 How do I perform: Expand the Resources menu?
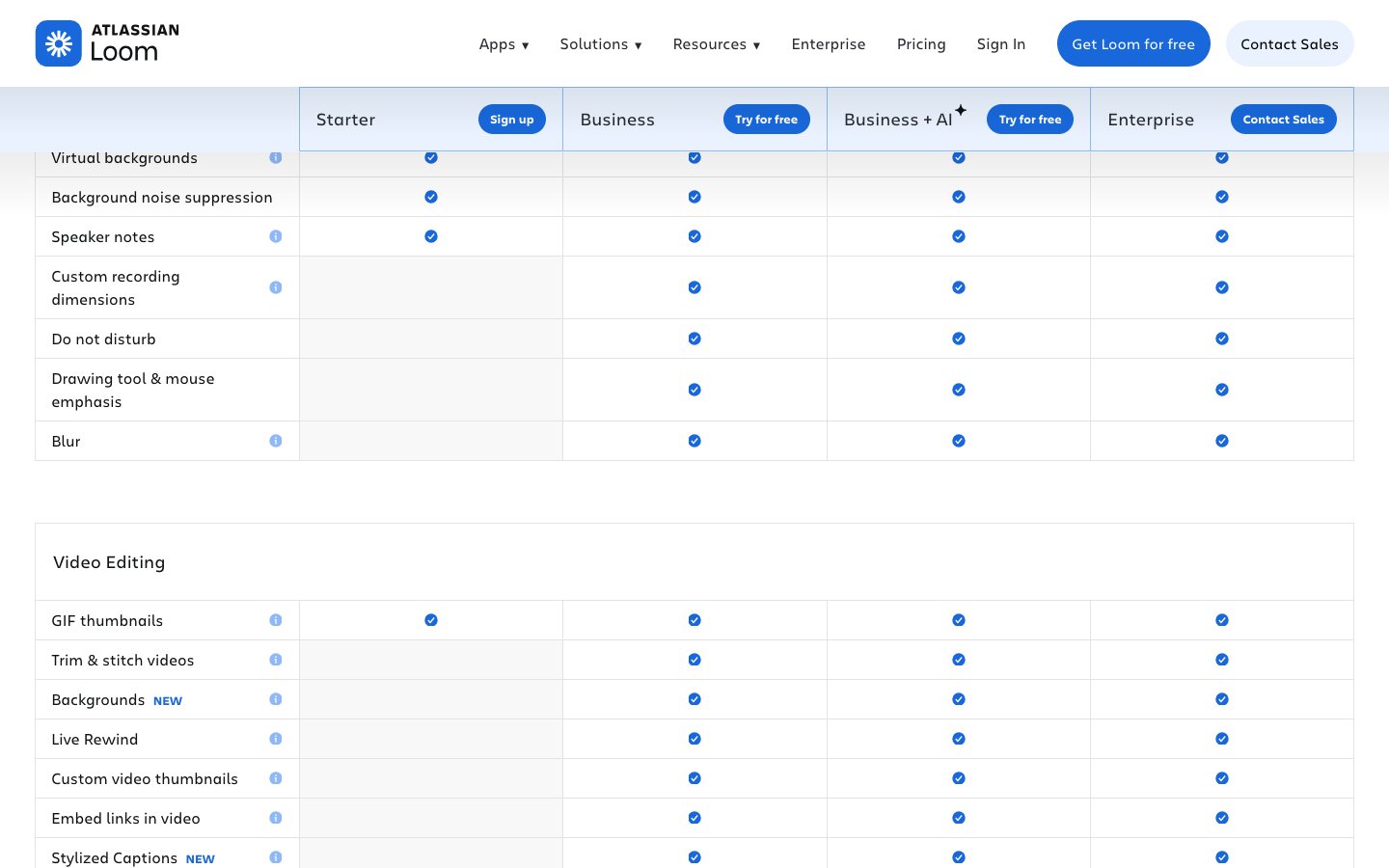pyautogui.click(x=716, y=44)
